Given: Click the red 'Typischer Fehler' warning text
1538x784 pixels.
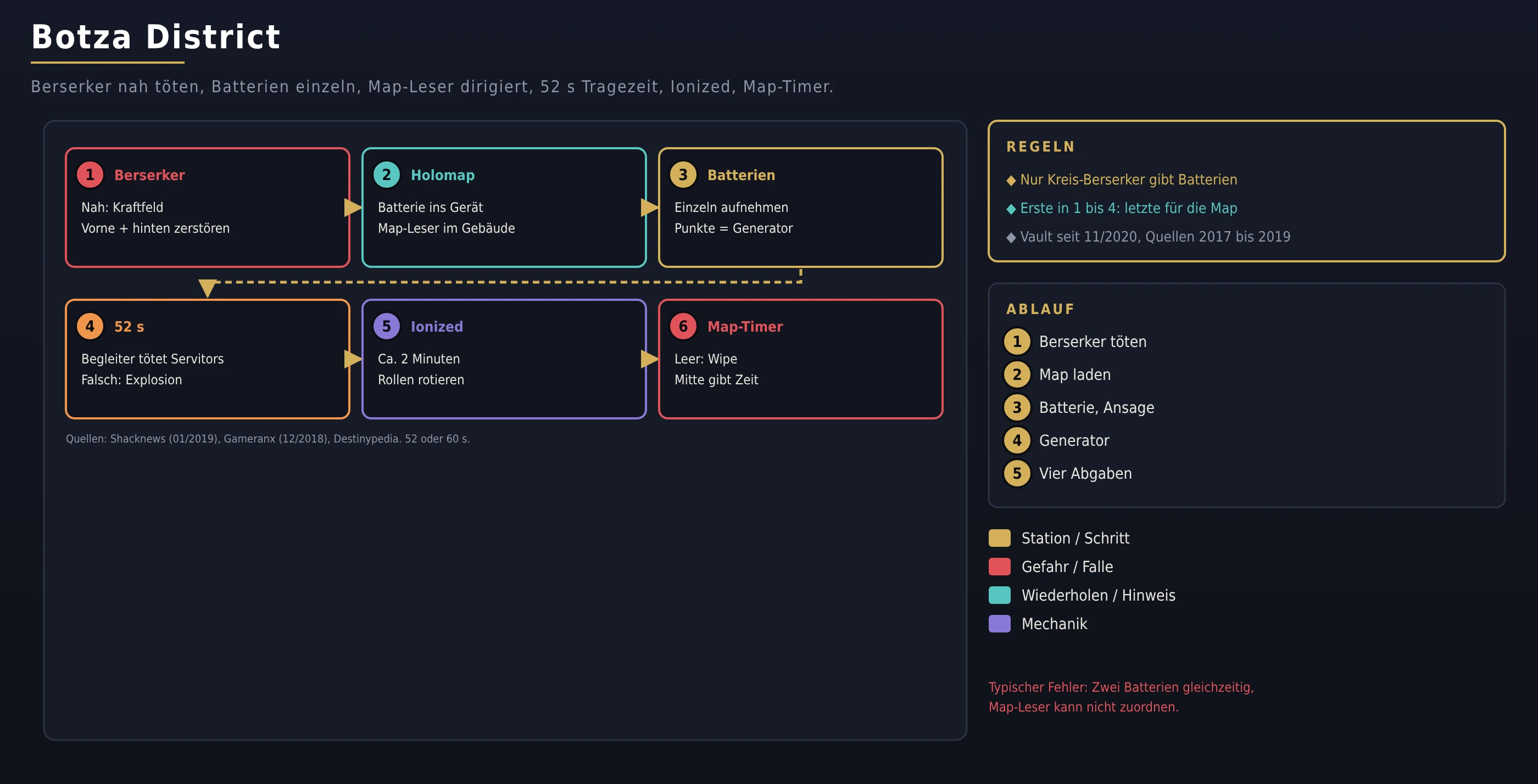Looking at the screenshot, I should 1121,697.
